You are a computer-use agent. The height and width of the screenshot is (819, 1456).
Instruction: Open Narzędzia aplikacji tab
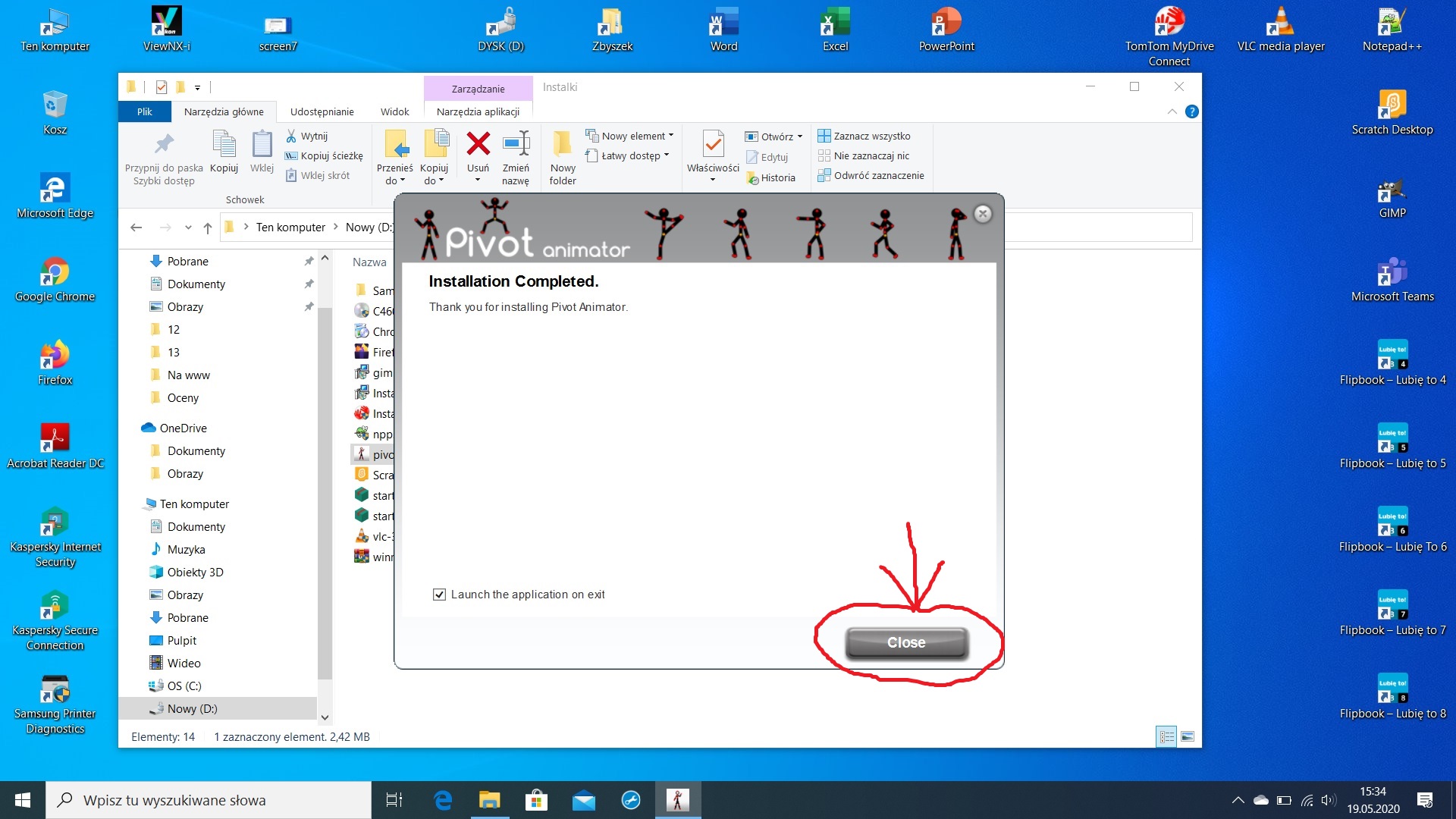point(478,111)
